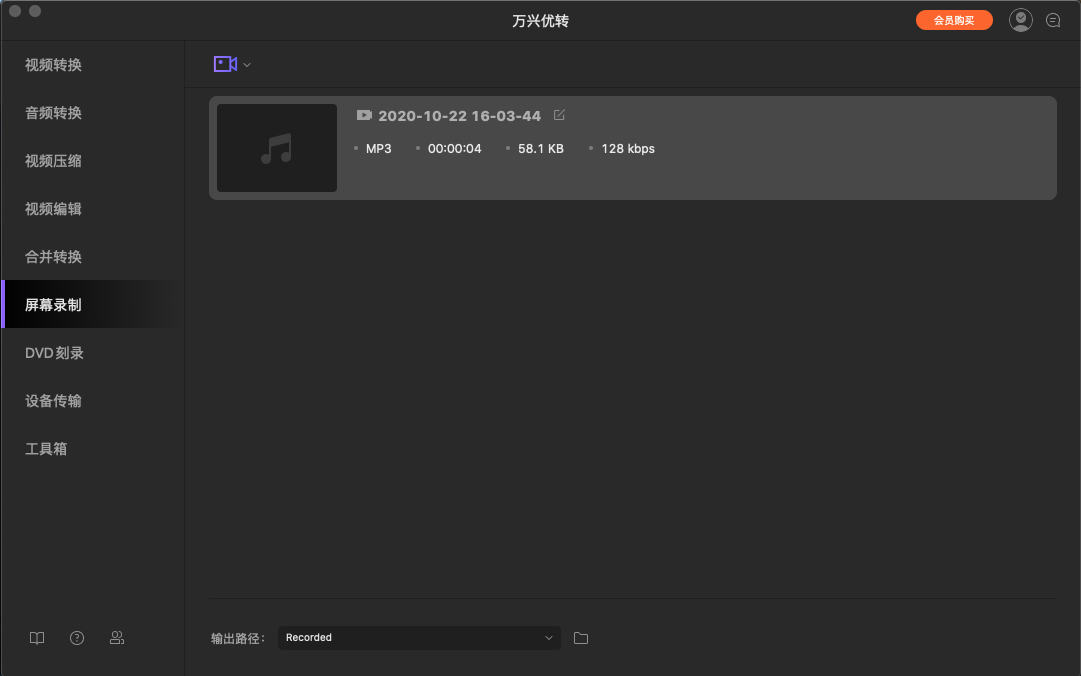Rename the recording using the pencil icon
The image size is (1081, 676).
click(558, 115)
